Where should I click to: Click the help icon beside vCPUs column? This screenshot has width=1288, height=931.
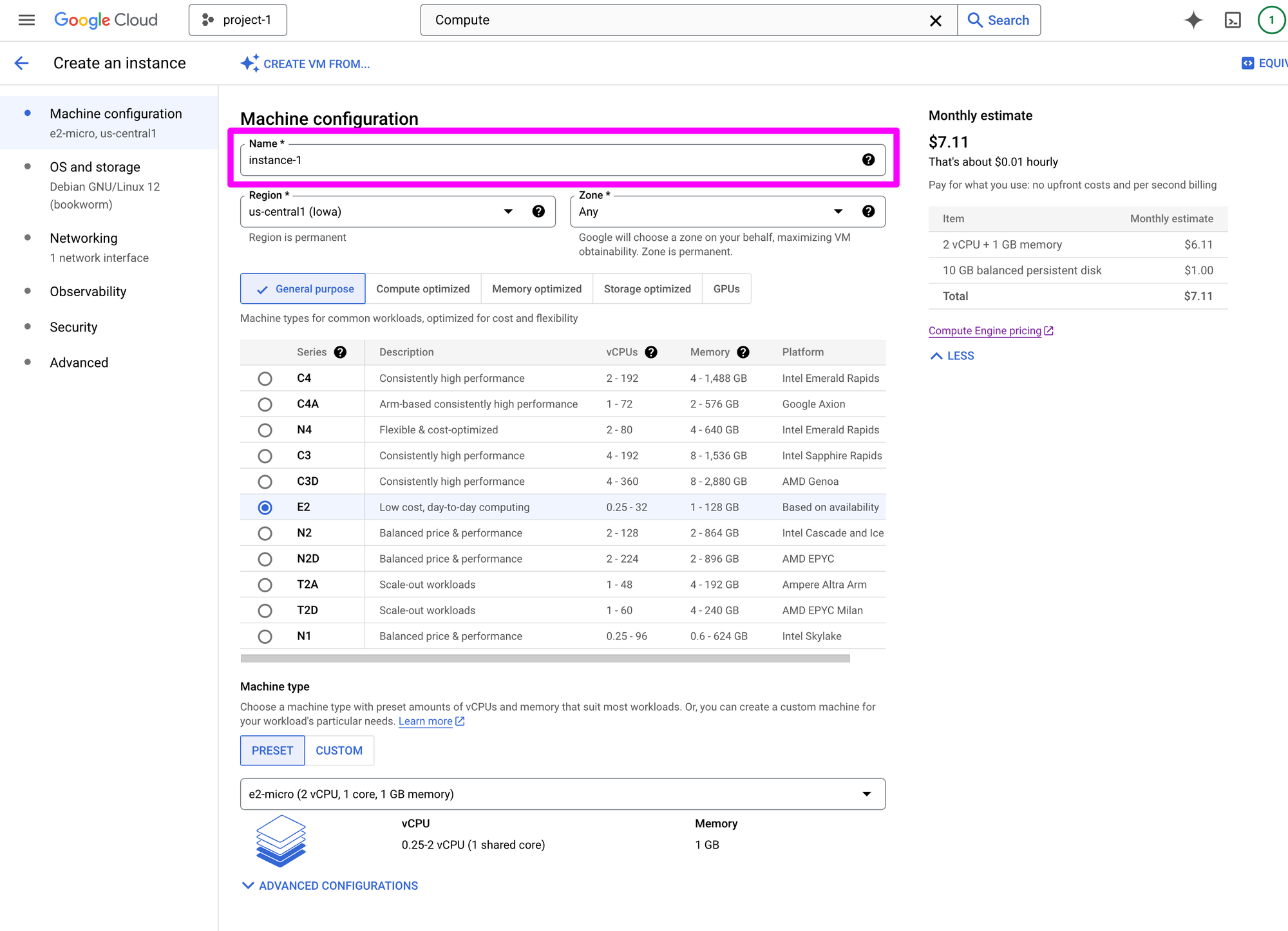pos(651,352)
